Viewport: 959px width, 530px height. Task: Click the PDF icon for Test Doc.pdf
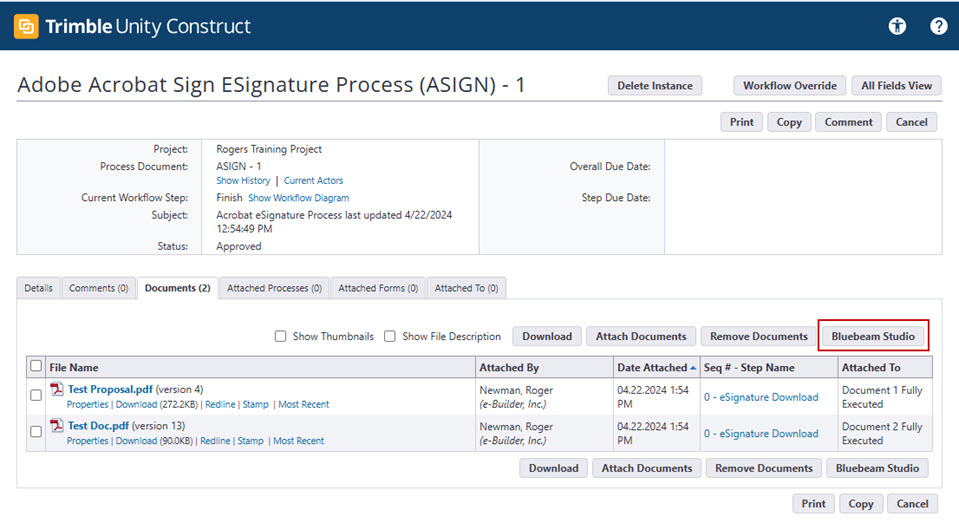point(57,425)
